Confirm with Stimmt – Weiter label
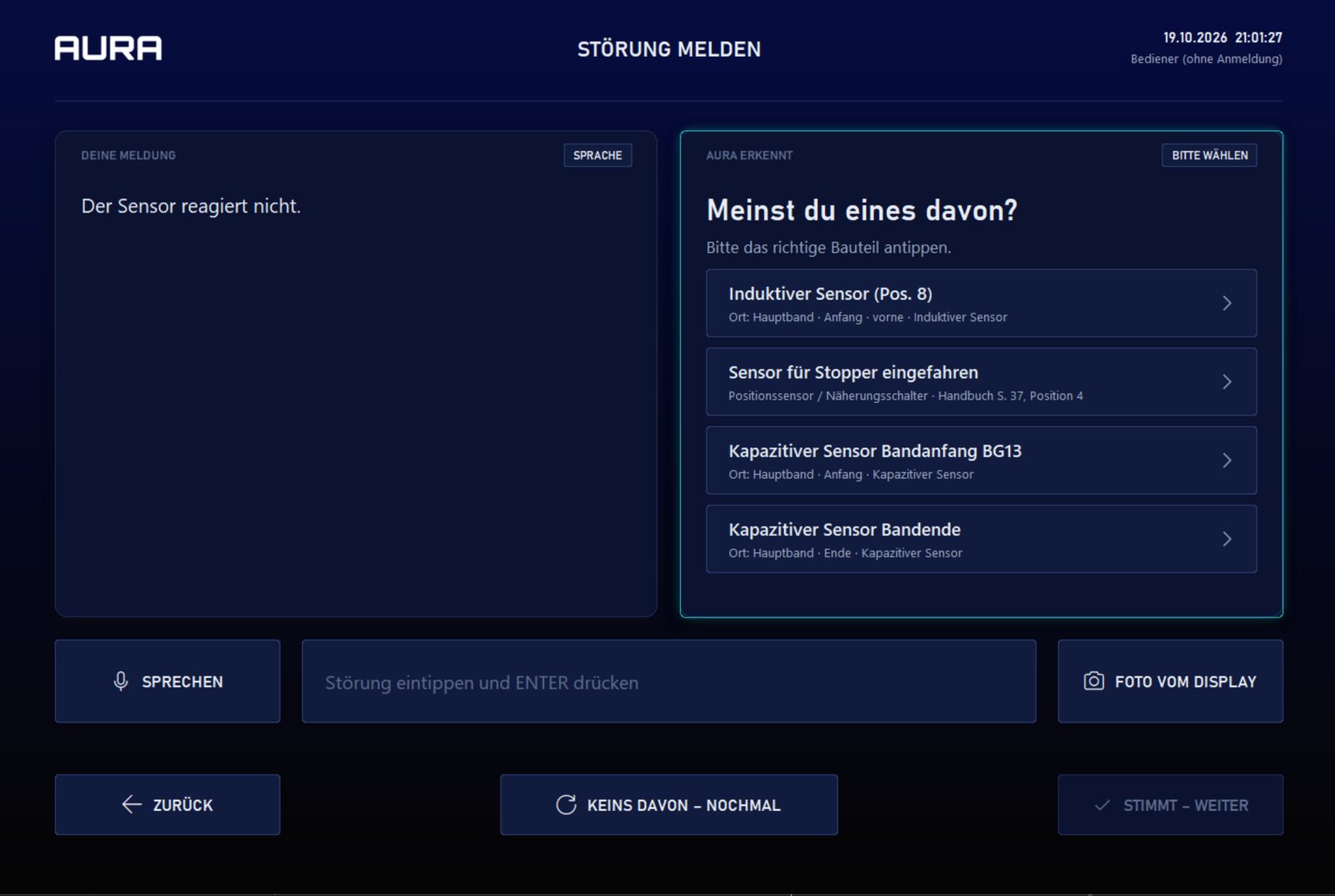This screenshot has height=896, width=1335. pyautogui.click(x=1186, y=805)
